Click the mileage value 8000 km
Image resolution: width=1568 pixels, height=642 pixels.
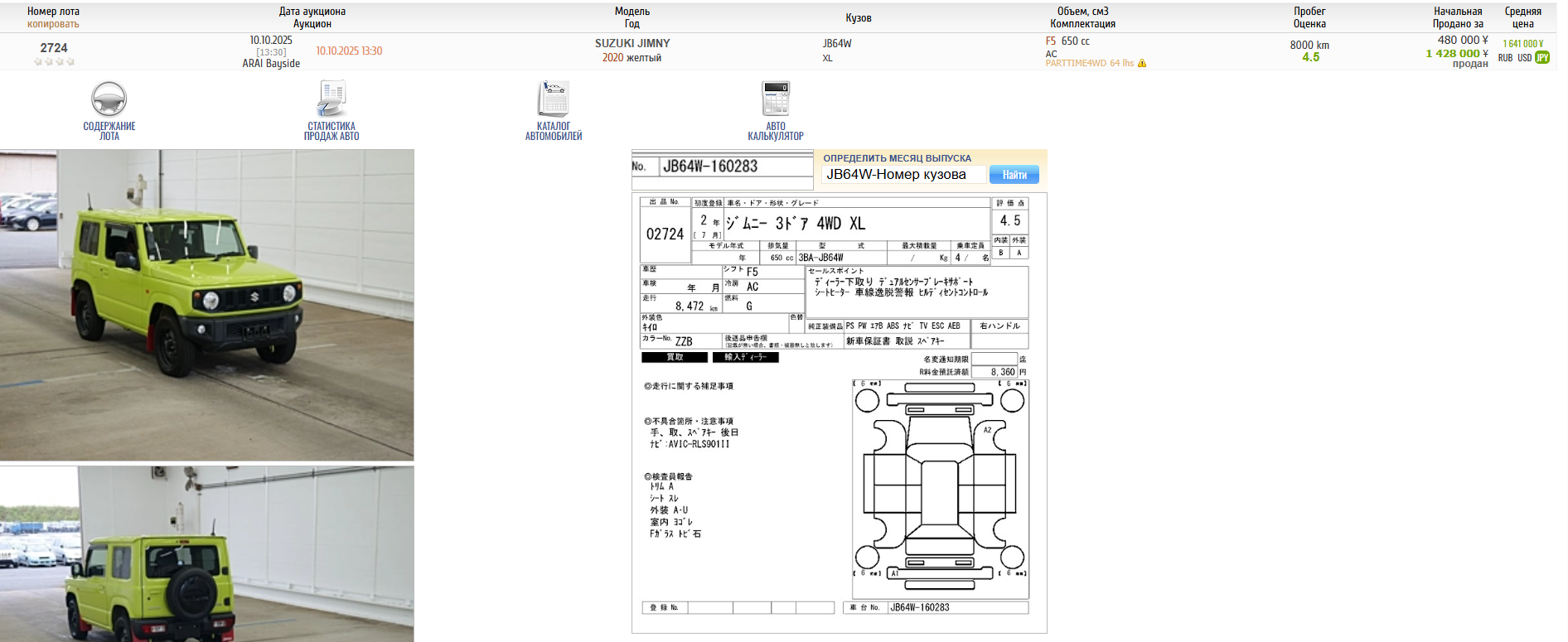[x=1309, y=45]
